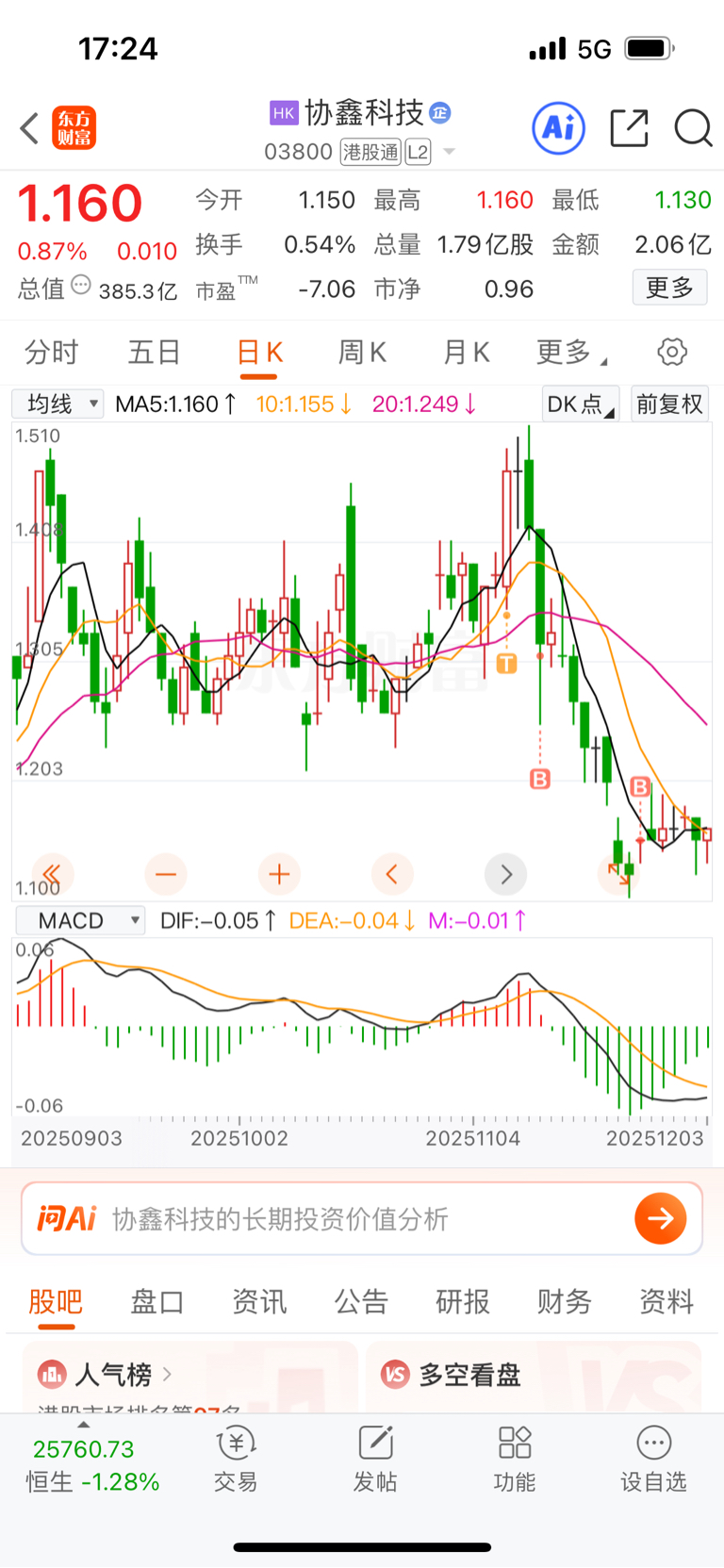This screenshot has height=1568, width=724.
Task: Tap the 20251104 date label
Action: tap(472, 1138)
